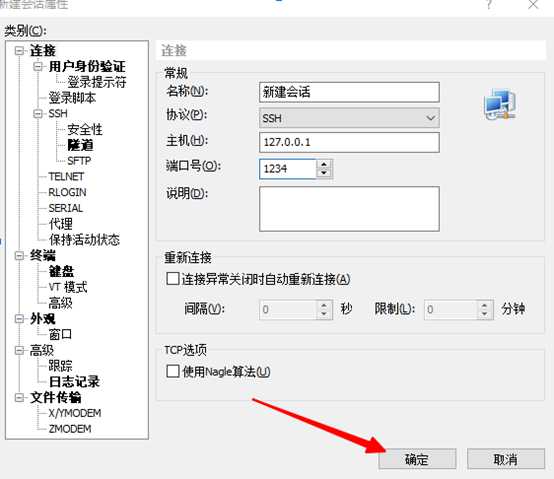Image resolution: width=554 pixels, height=479 pixels.
Task: Click the 名称 input field
Action: click(x=349, y=92)
